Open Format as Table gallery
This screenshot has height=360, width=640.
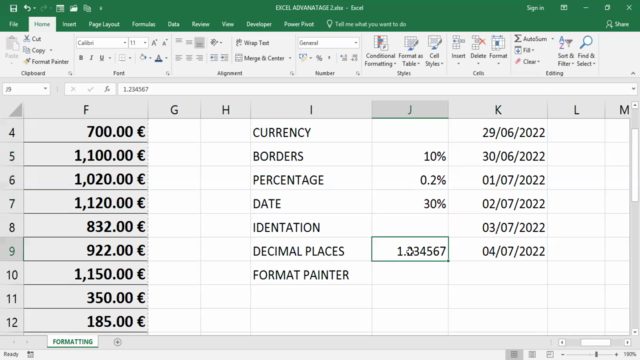coord(411,51)
